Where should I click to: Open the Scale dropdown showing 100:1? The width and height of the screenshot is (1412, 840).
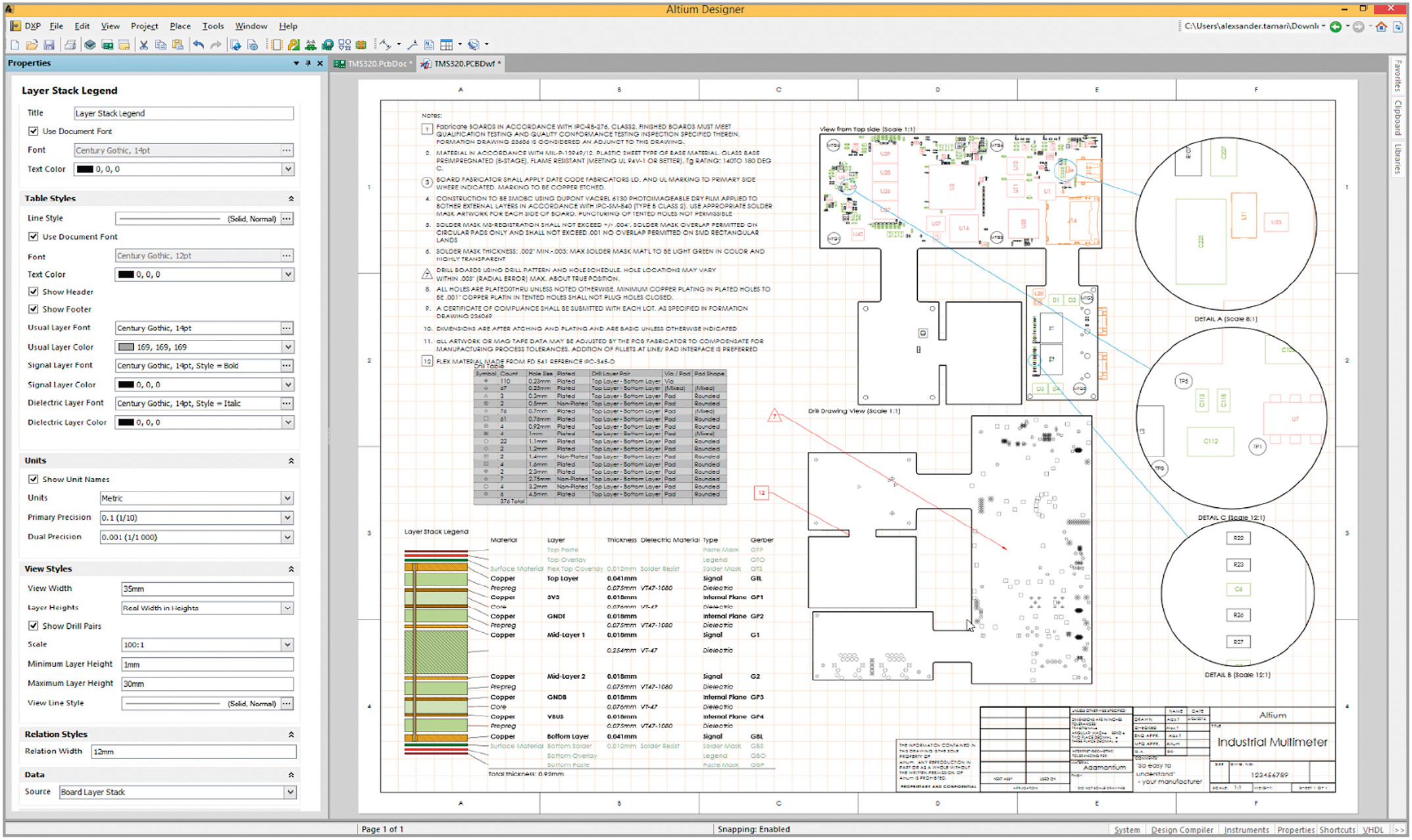pos(288,645)
